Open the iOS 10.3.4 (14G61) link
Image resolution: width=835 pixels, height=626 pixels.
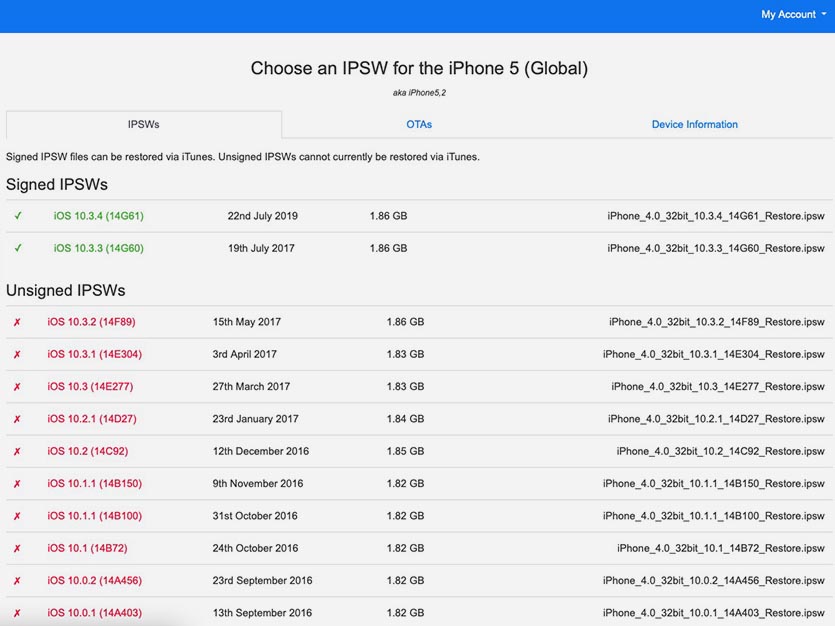[x=99, y=216]
